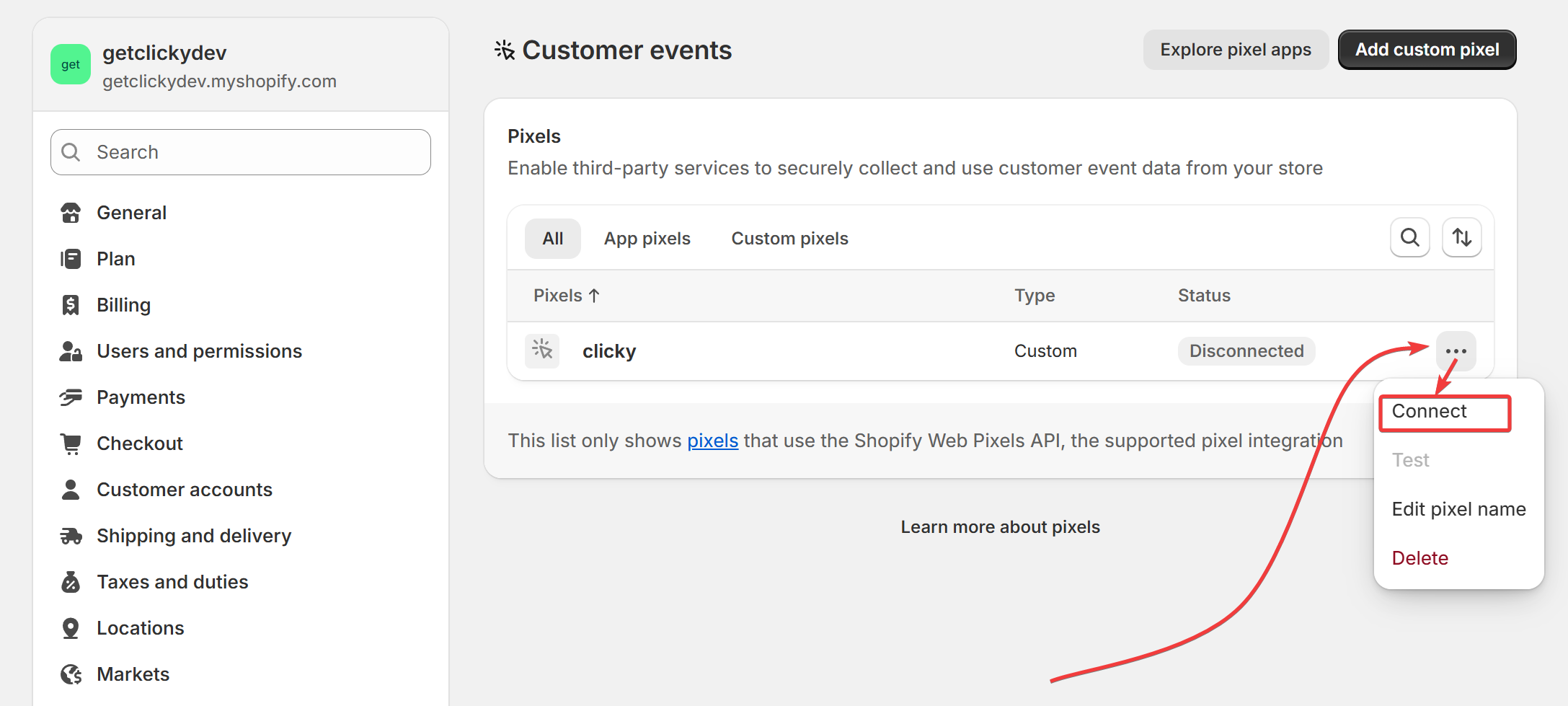Screen dimensions: 1568x706
Task: Click the Checkout cart icon
Action: [x=71, y=444]
